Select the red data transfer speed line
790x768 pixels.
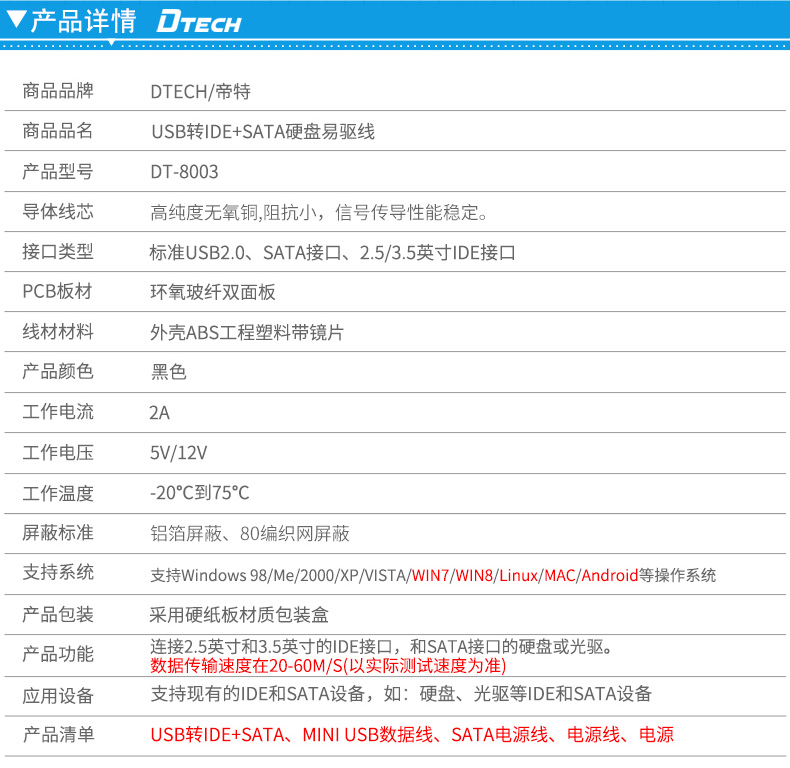point(328,666)
